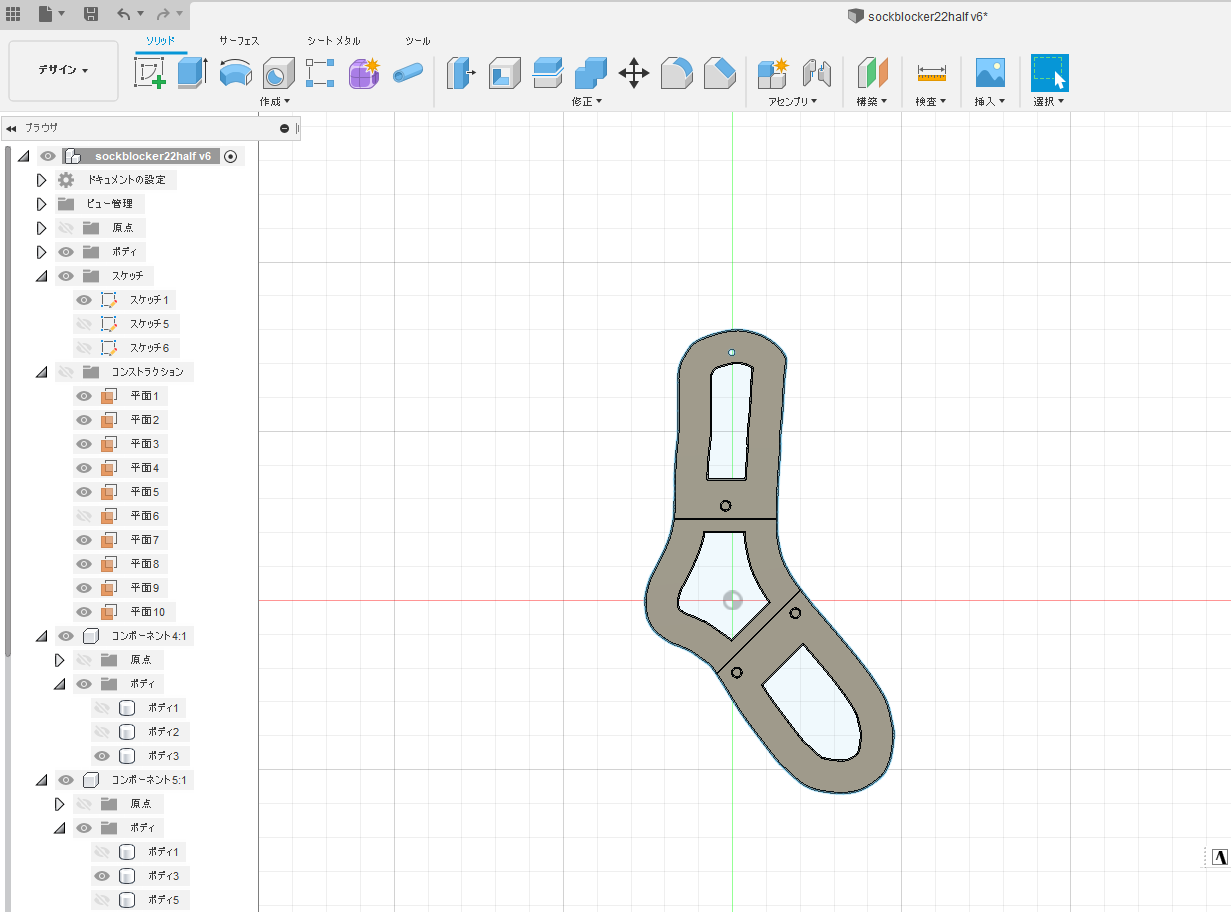Switch to the シート メタル tab
Screen dimensions: 1231x912
[333, 41]
